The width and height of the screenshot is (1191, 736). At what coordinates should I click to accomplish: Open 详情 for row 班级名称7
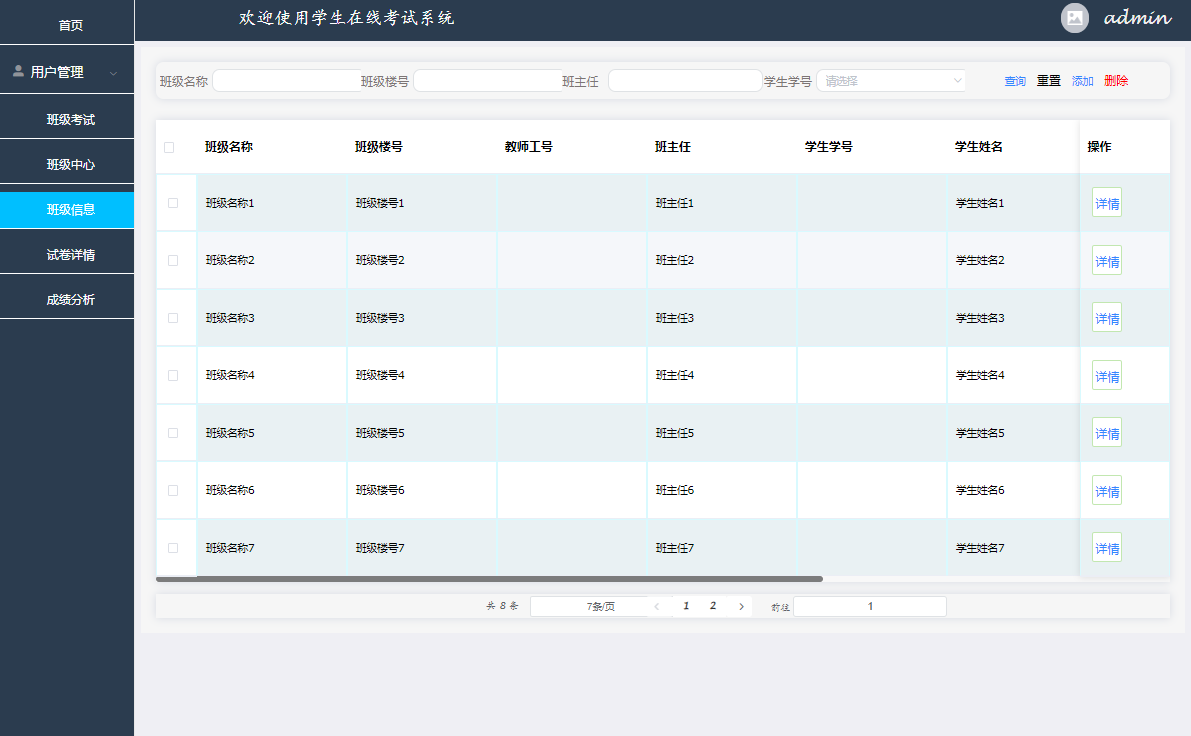tap(1107, 548)
